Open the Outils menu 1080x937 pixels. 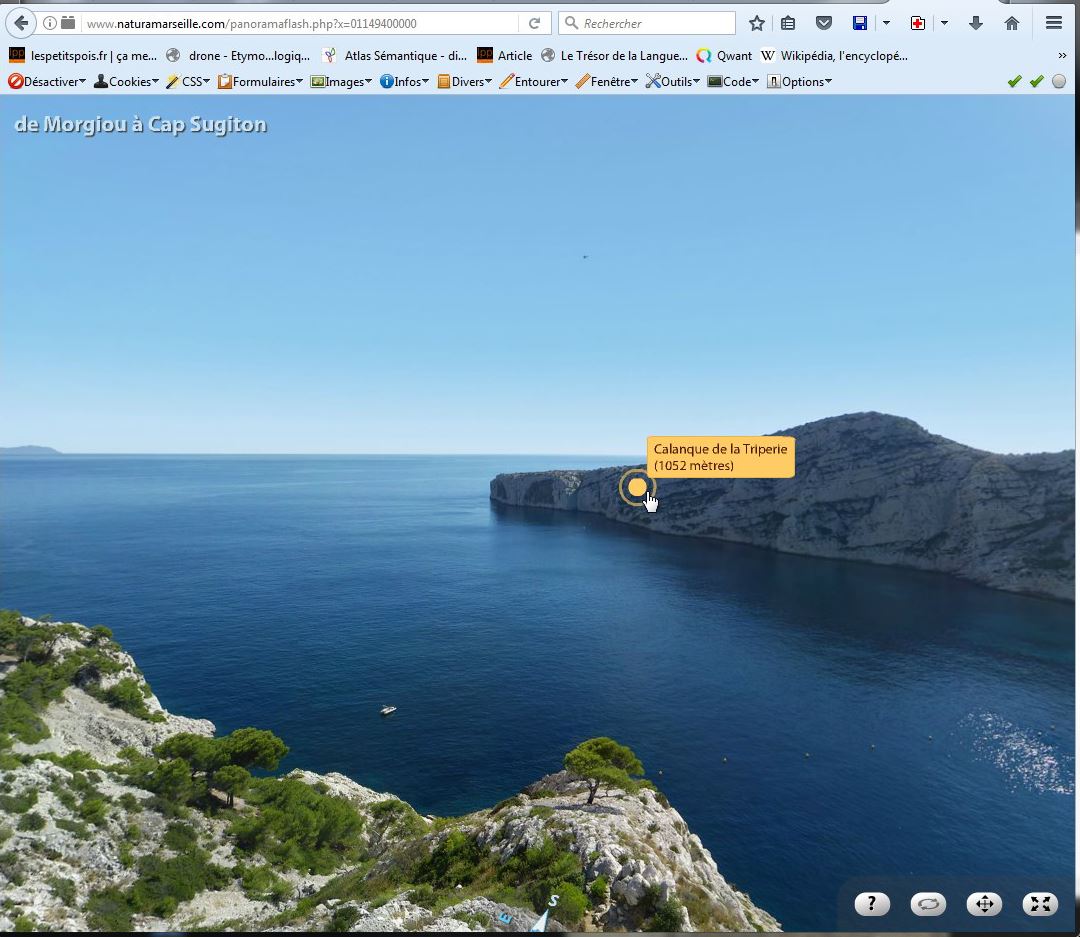click(x=673, y=82)
